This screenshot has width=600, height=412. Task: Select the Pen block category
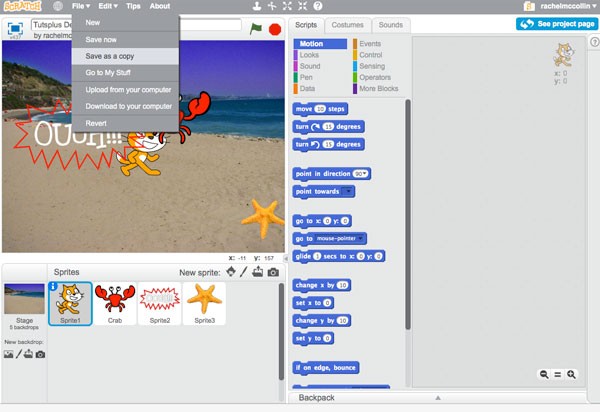[x=320, y=77]
